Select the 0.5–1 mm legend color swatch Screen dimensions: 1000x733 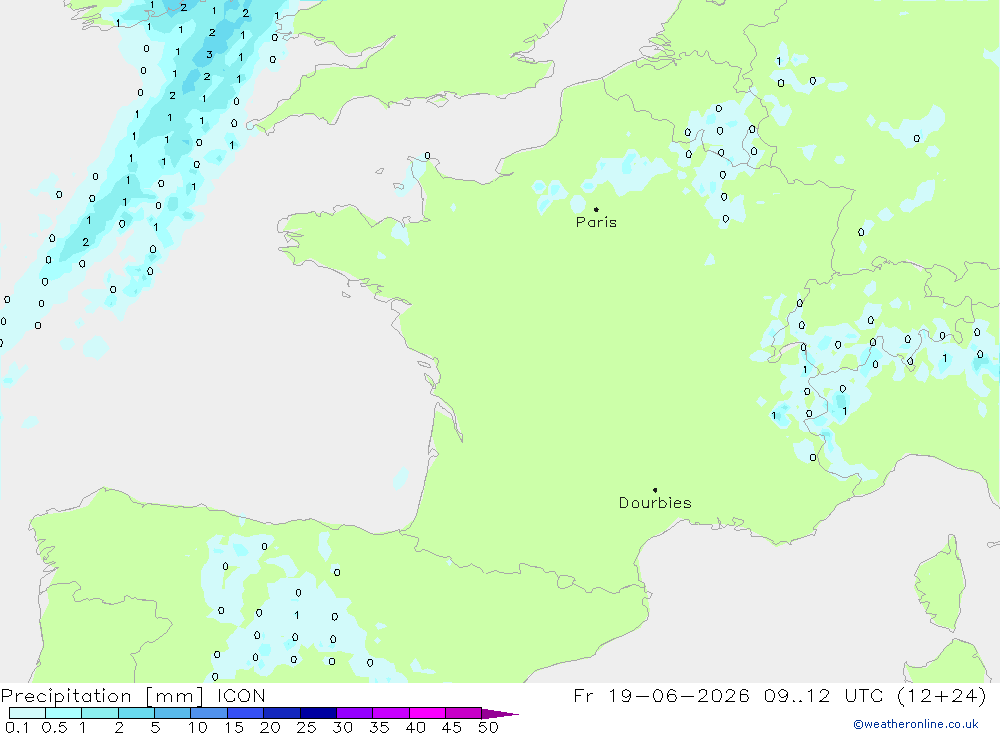(x=63, y=713)
